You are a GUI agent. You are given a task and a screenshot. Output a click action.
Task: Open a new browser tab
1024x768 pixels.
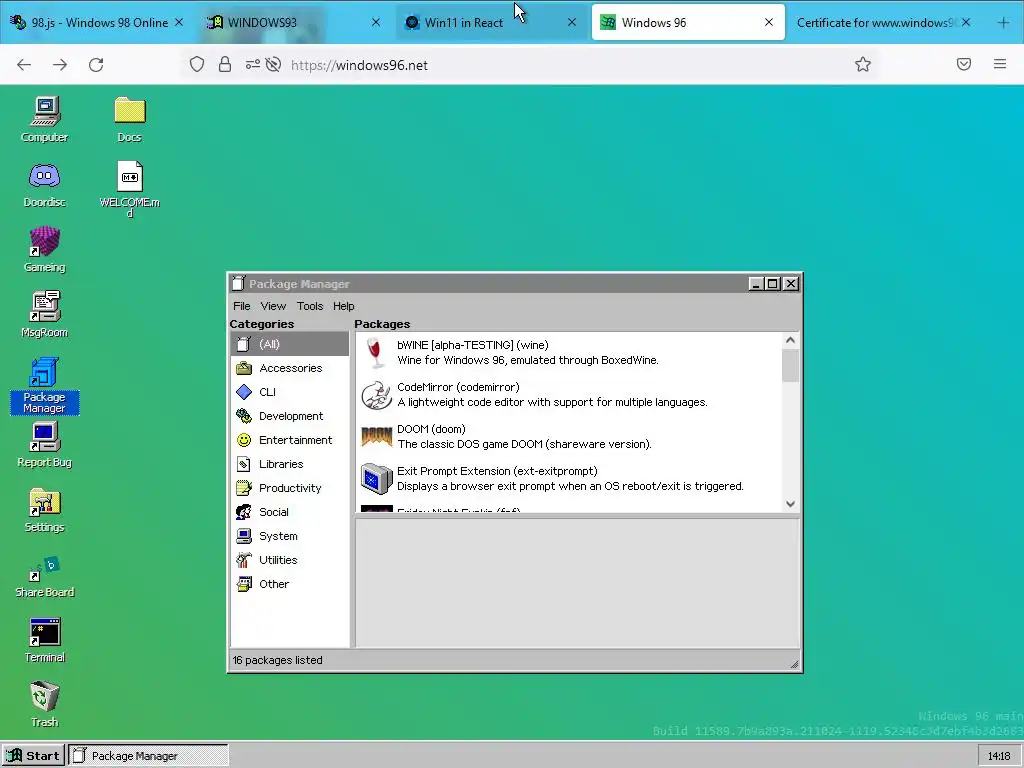pos(1004,22)
